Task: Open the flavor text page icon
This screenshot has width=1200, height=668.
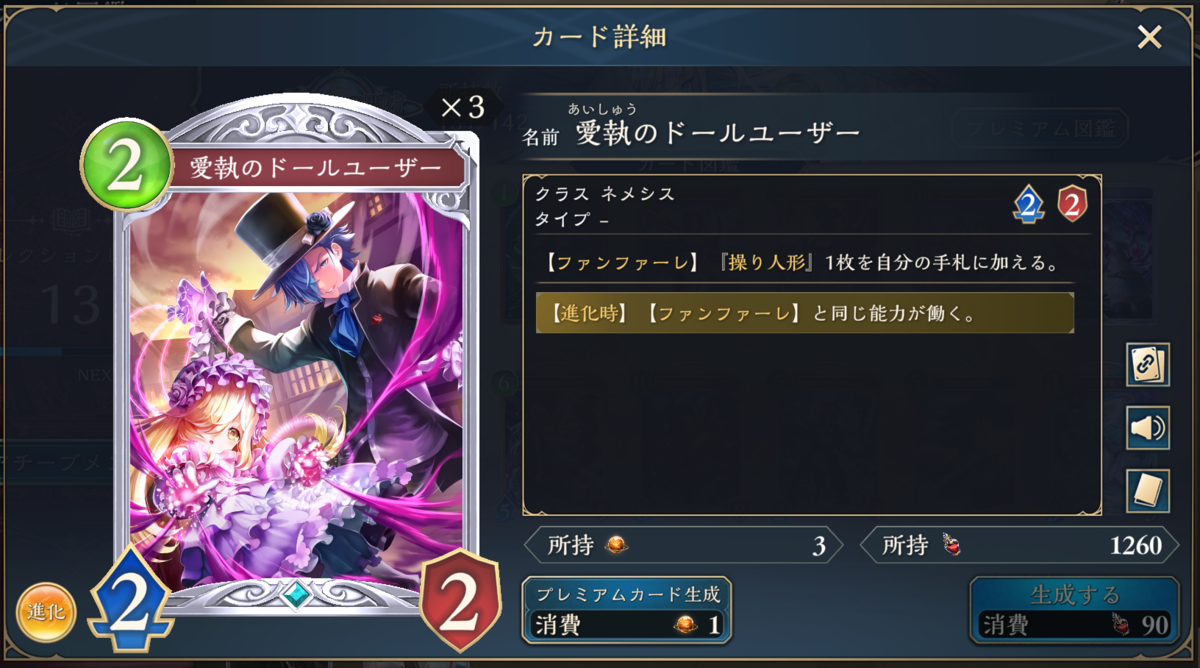Action: [1148, 491]
